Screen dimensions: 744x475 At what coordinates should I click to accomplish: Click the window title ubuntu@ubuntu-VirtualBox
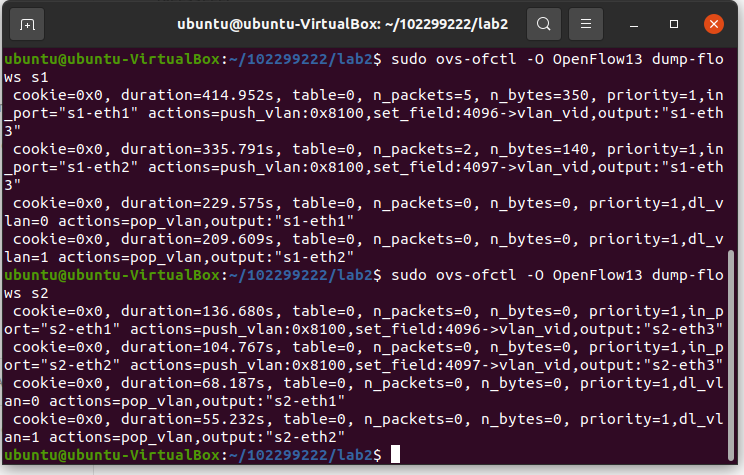(x=343, y=24)
